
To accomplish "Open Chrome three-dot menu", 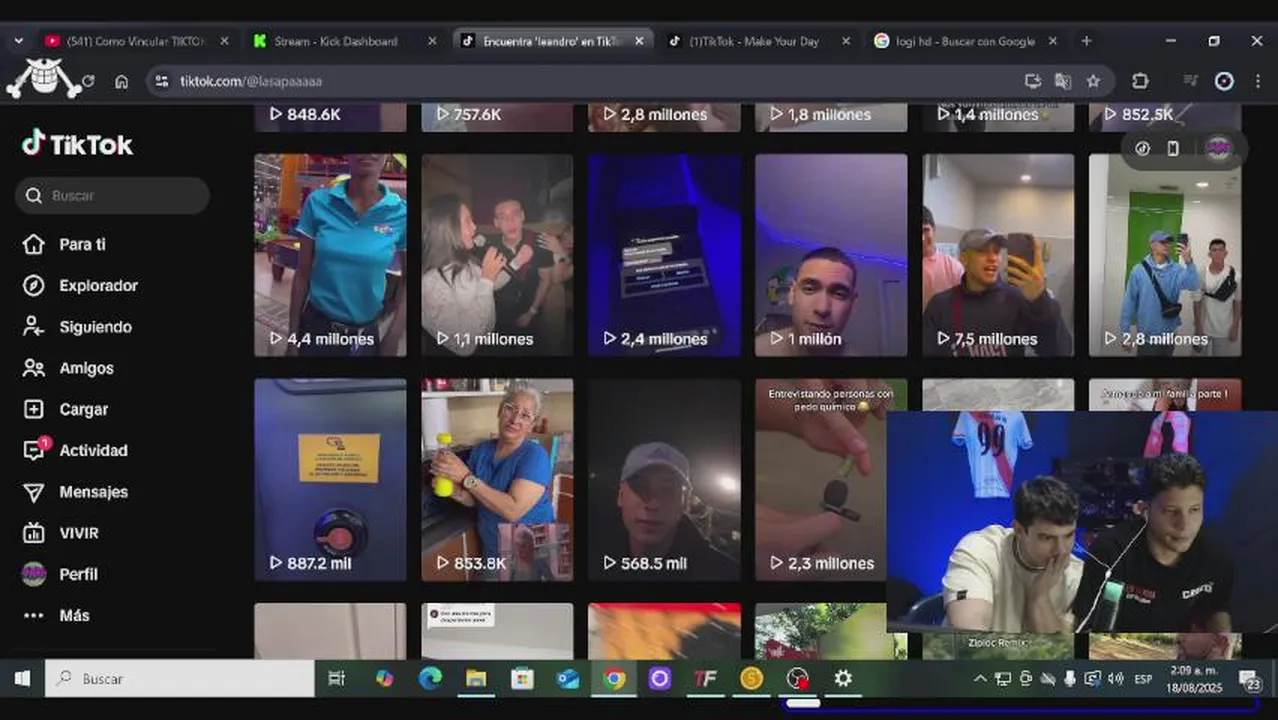I will 1256,81.
